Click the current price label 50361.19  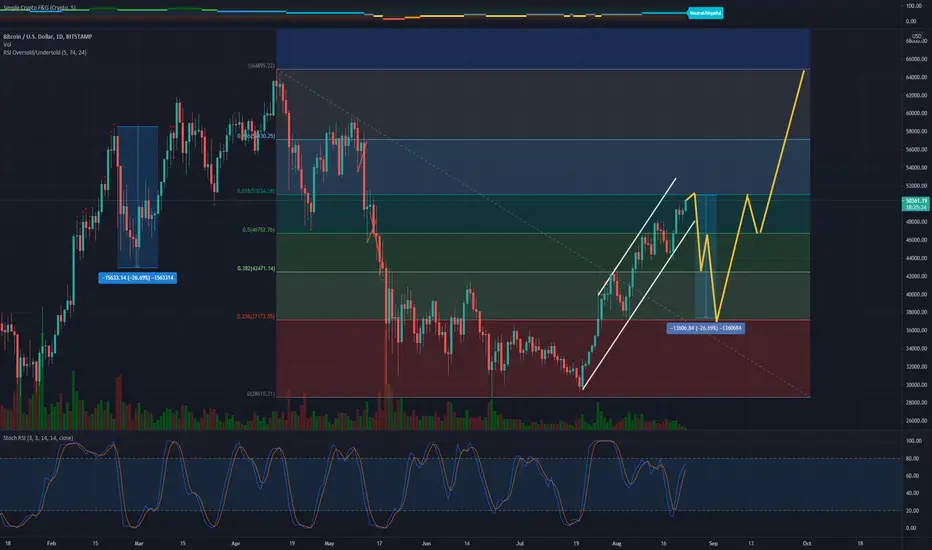coord(916,201)
